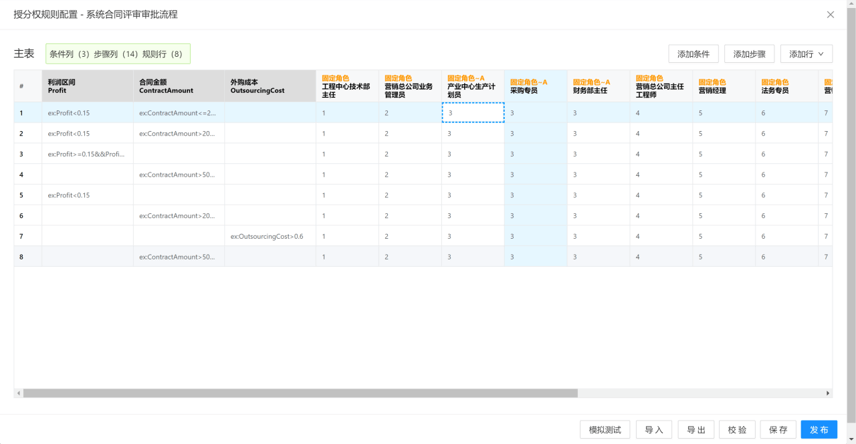Viewport: 856px width, 444px height.
Task: Click the 校验 button
Action: (737, 429)
